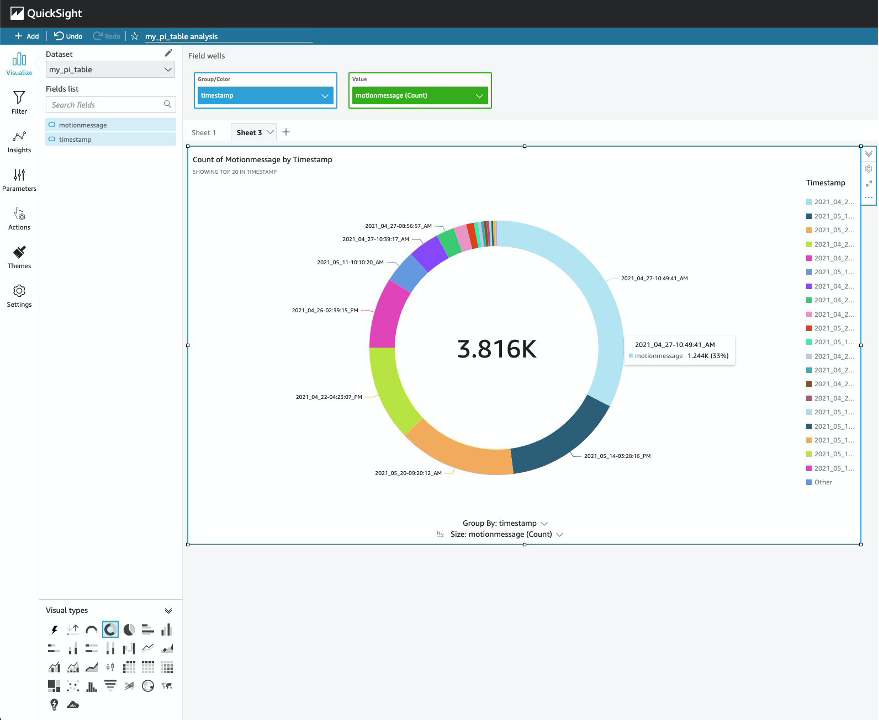The height and width of the screenshot is (720, 879).
Task: Click the Redo button
Action: click(107, 36)
